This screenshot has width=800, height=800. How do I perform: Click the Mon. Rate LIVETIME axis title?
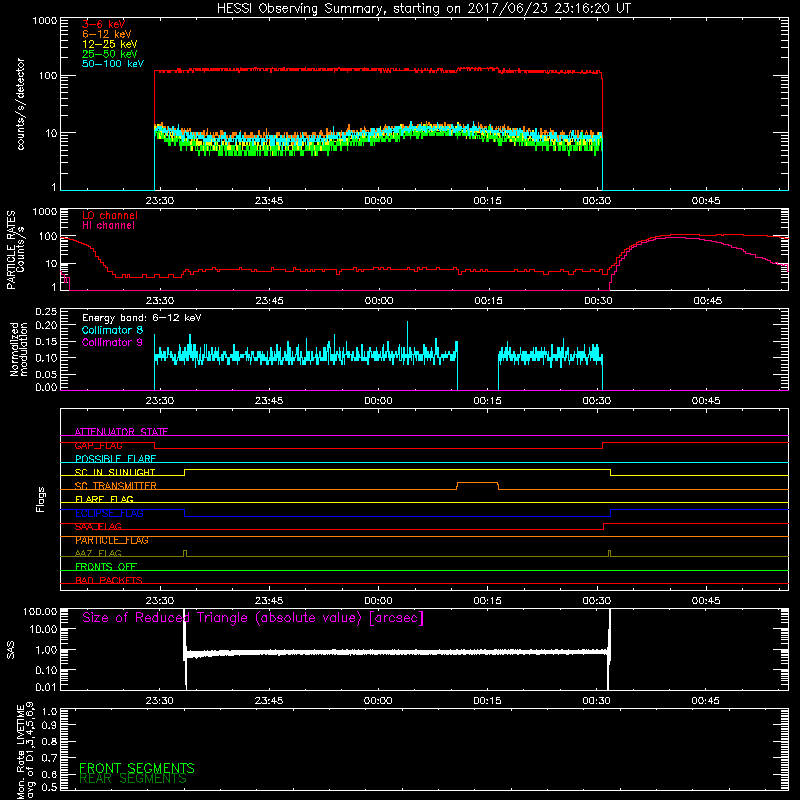pyautogui.click(x=25, y=751)
